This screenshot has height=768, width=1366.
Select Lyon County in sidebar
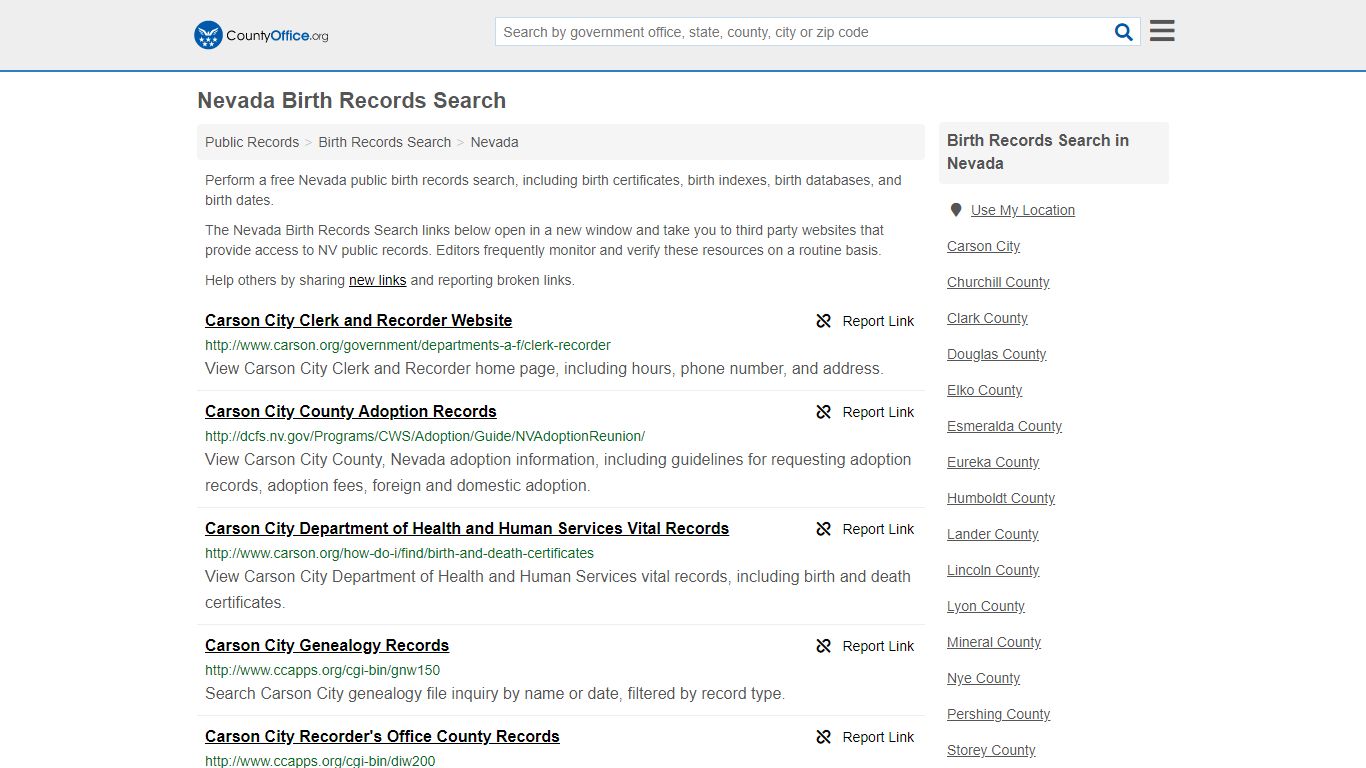point(986,606)
